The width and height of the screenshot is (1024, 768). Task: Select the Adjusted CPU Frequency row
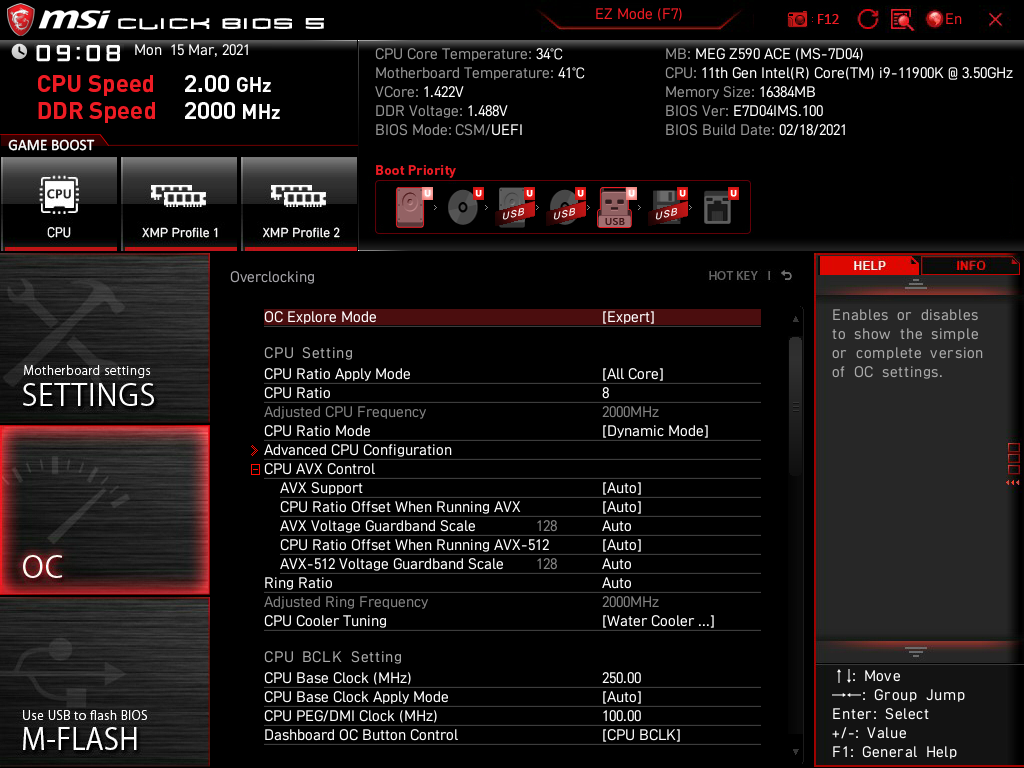click(512, 412)
